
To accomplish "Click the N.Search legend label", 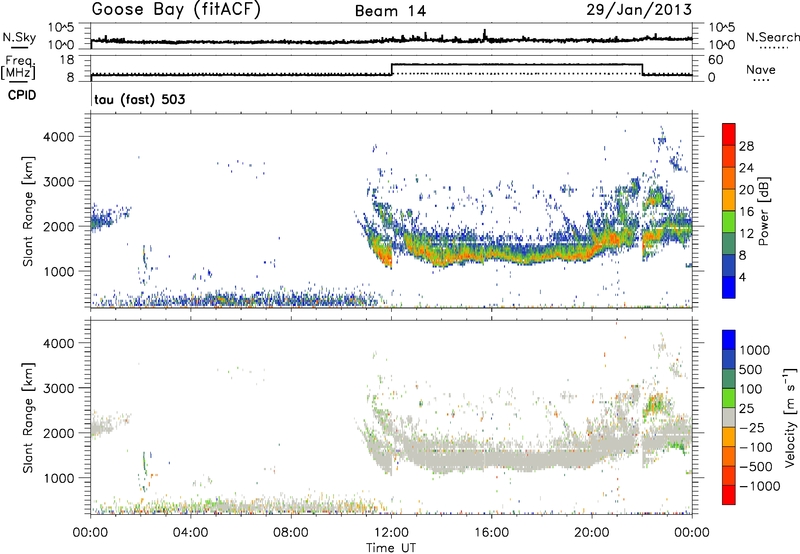I will pyautogui.click(x=772, y=37).
